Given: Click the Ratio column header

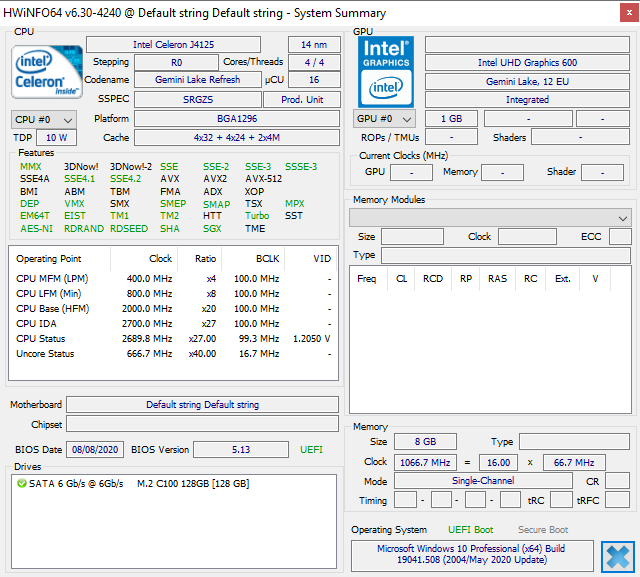Looking at the screenshot, I should pos(200,259).
